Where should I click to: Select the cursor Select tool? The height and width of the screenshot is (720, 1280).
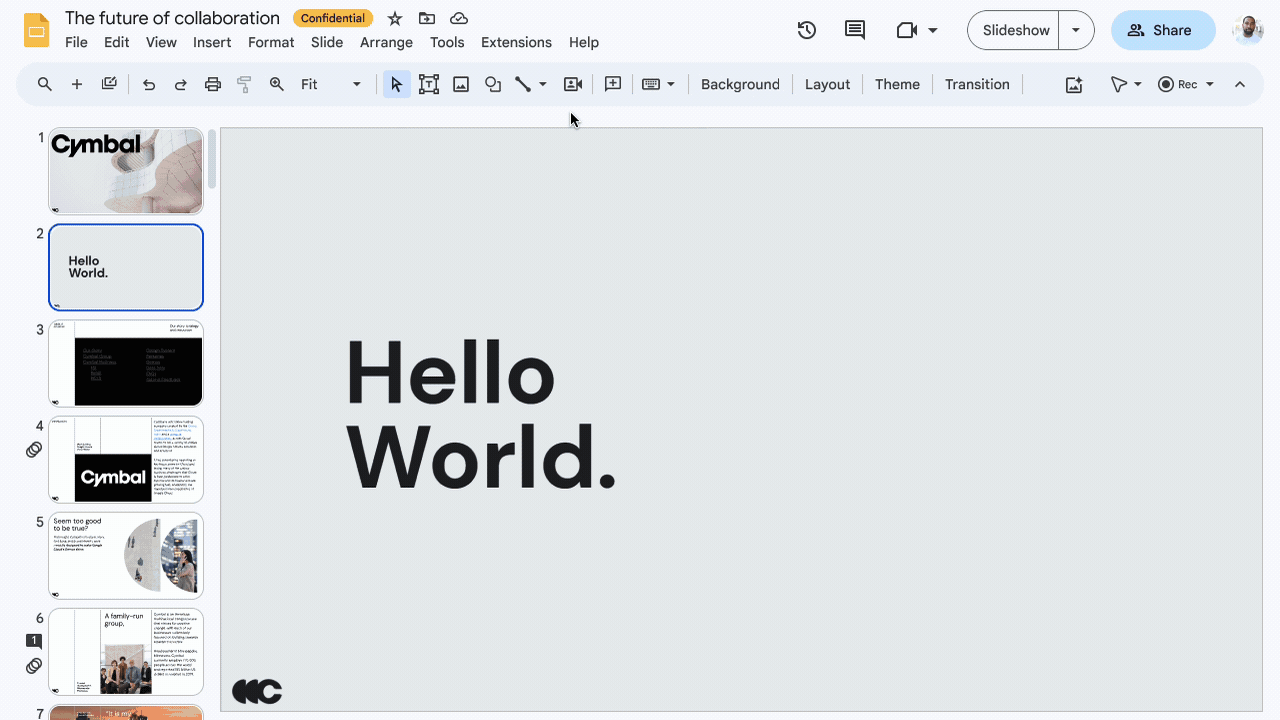[397, 84]
